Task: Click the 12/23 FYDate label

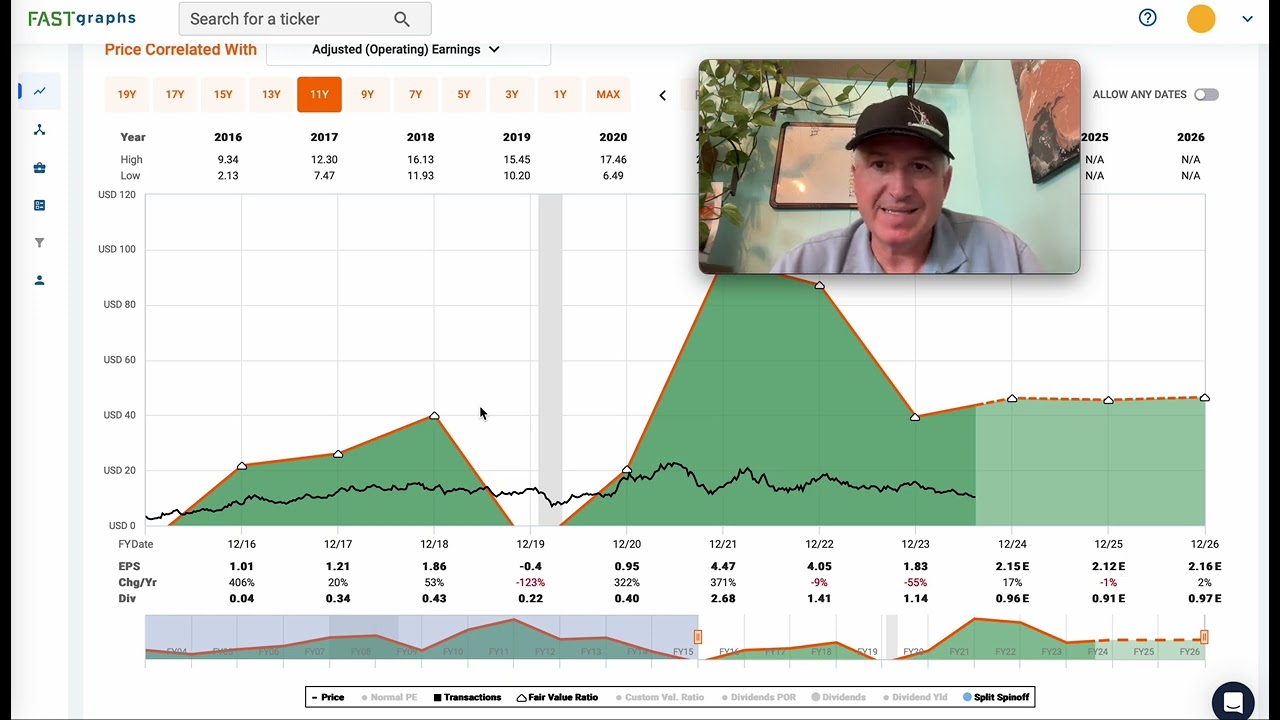Action: (916, 545)
